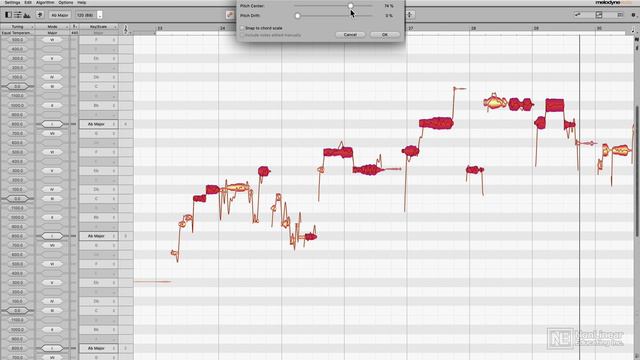This screenshot has height=360, width=640.
Task: Open the tempo dropdown arrow next to 120
Action: 100,15
